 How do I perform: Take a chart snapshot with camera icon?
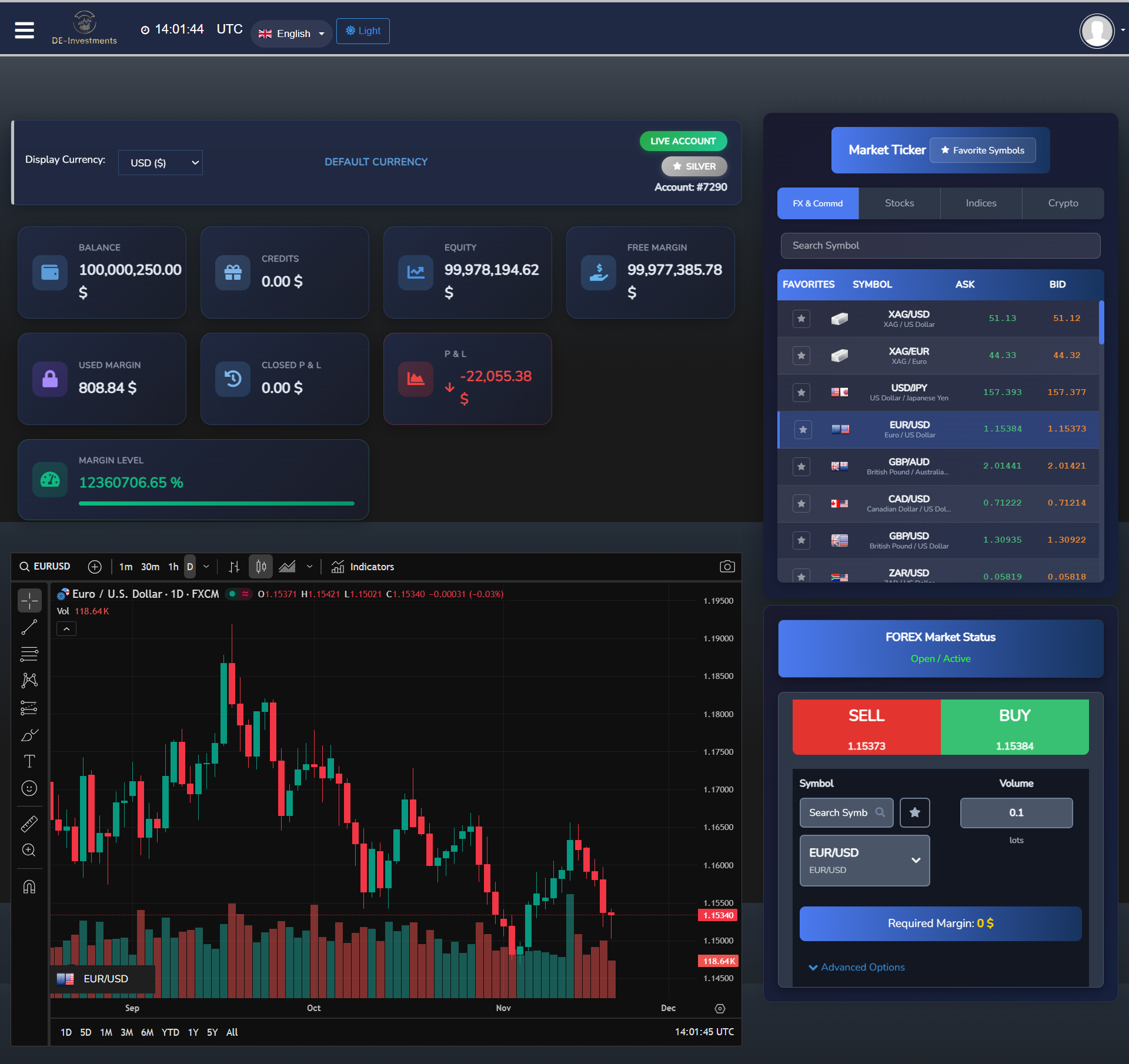point(727,567)
